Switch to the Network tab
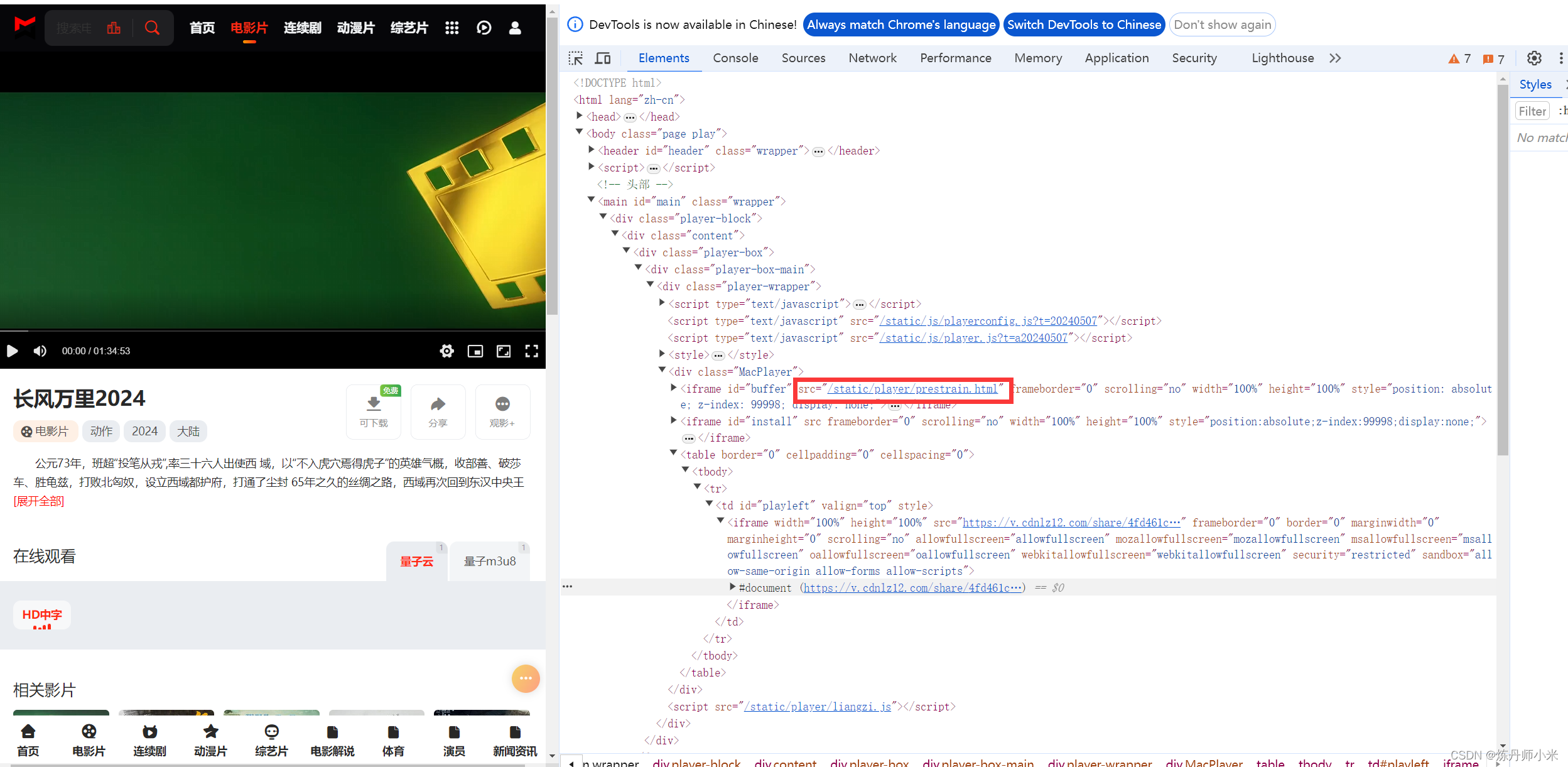 (x=872, y=58)
